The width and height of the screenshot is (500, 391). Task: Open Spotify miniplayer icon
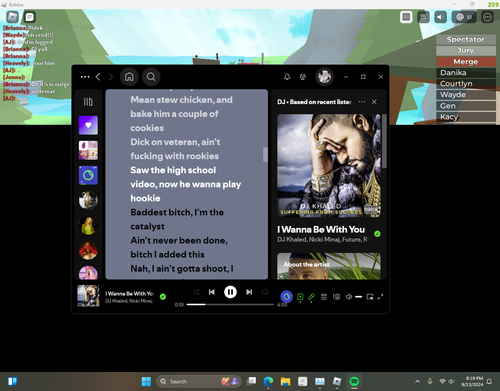point(370,297)
